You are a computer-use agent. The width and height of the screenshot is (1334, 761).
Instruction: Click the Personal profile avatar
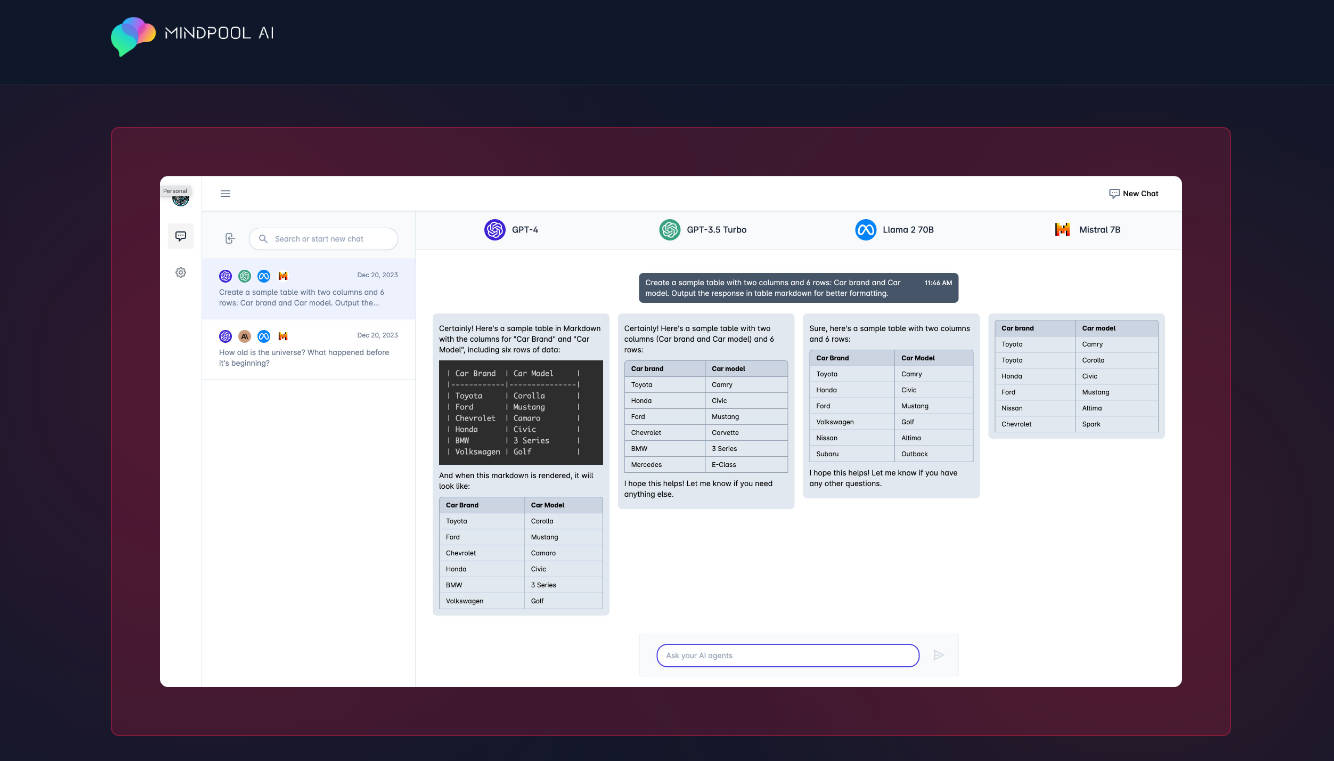(x=181, y=199)
